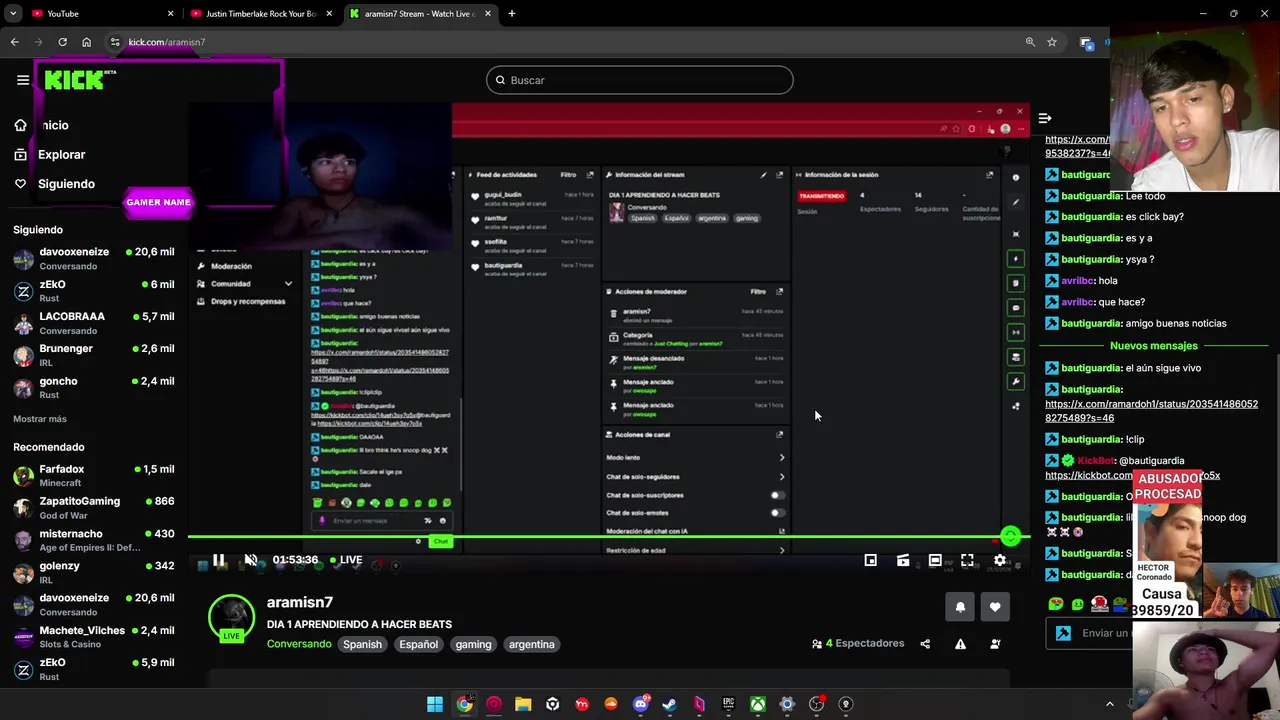Open Epic Games Launcher from taskbar
This screenshot has width=1280, height=720.
(x=729, y=704)
